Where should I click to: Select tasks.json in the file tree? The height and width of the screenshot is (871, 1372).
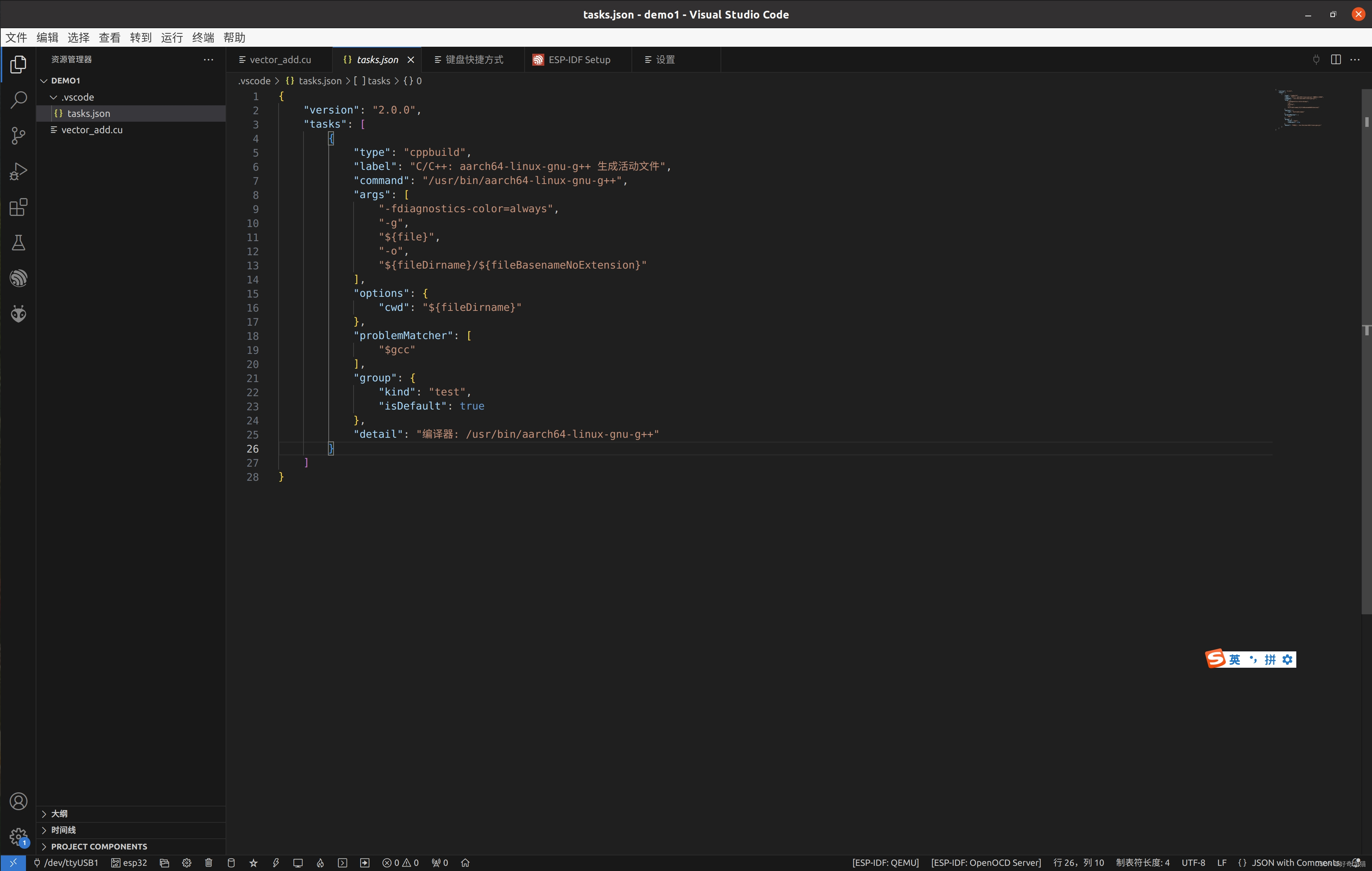pos(131,114)
